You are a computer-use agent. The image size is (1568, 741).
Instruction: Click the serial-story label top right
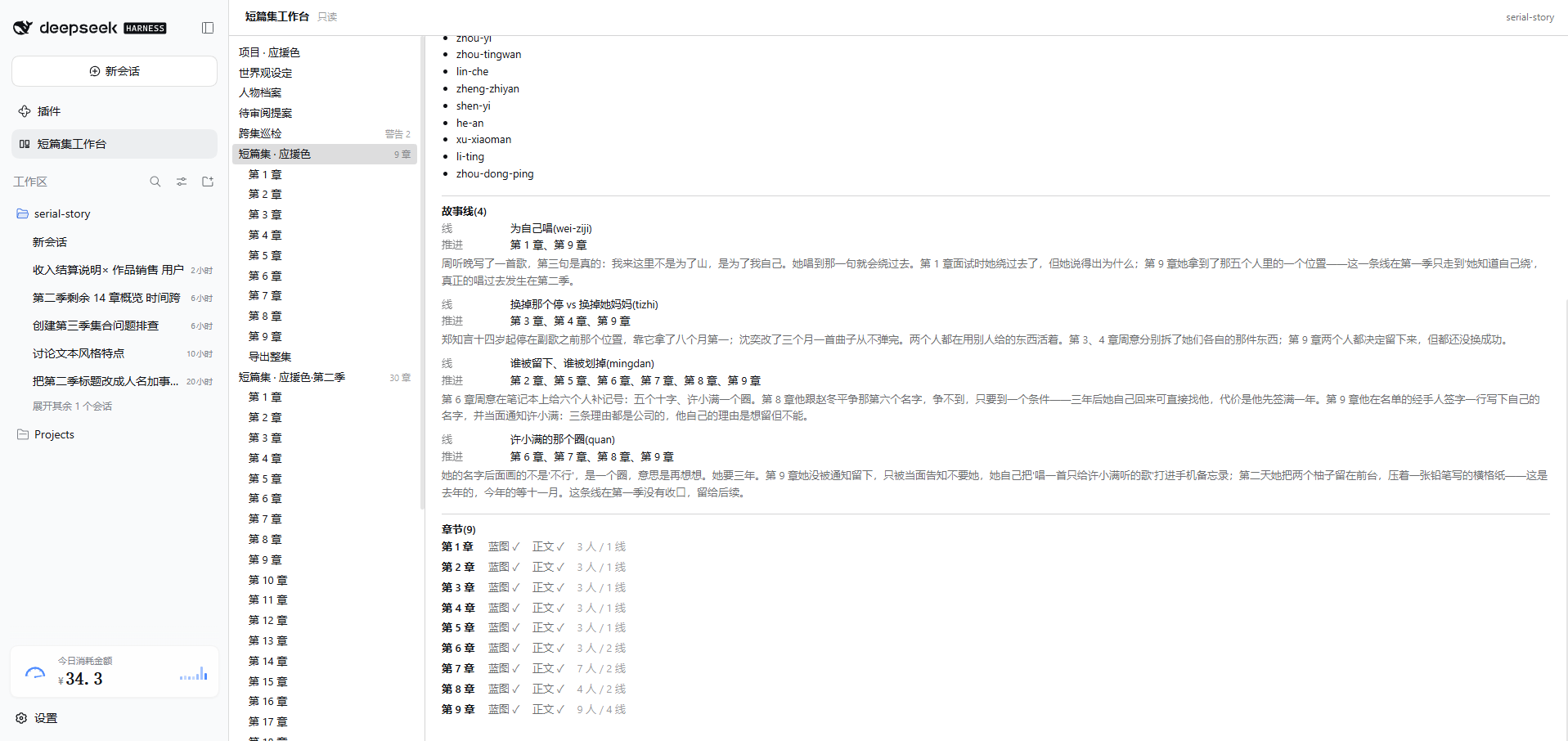coord(1530,17)
